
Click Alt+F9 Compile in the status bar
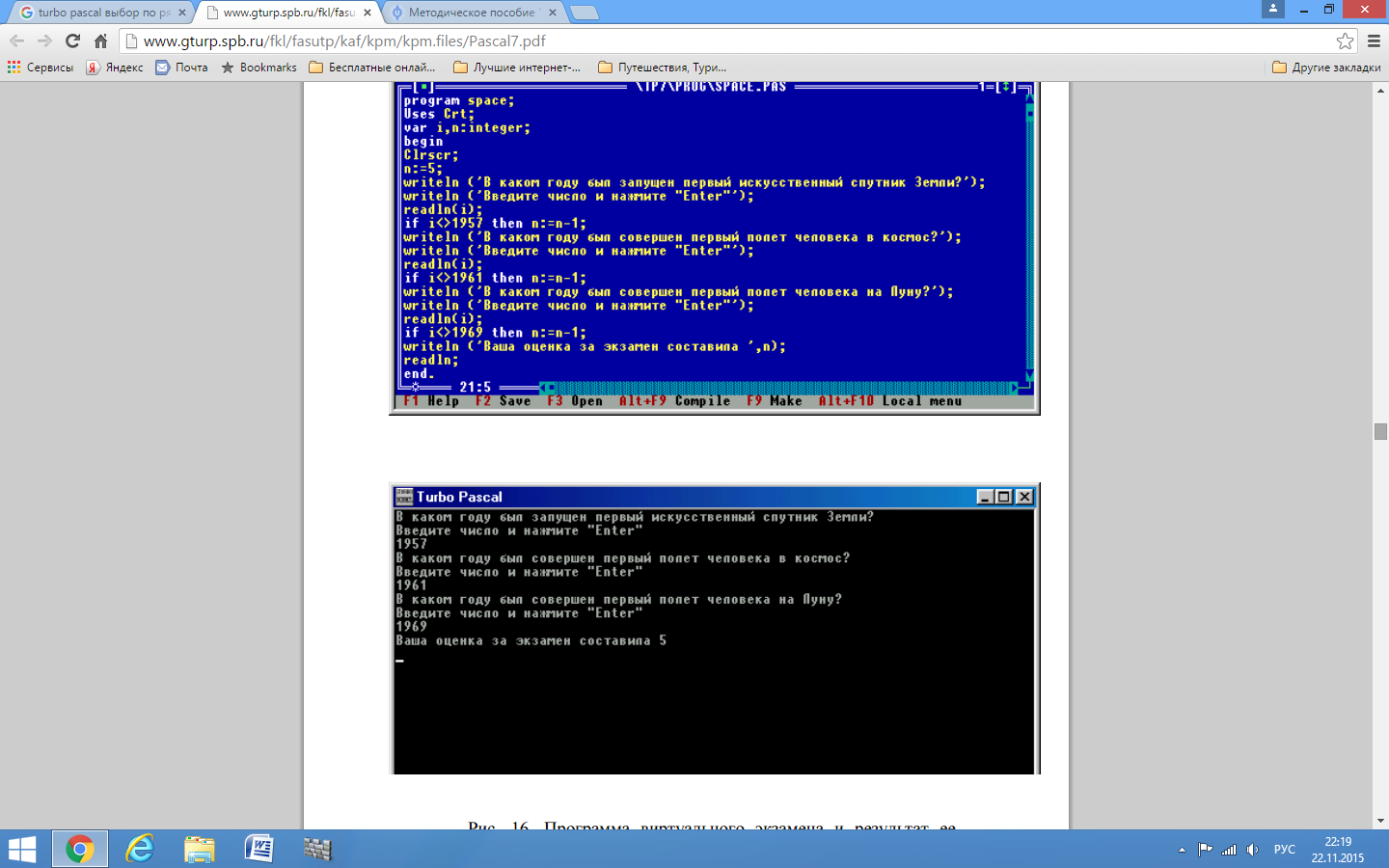pos(675,401)
